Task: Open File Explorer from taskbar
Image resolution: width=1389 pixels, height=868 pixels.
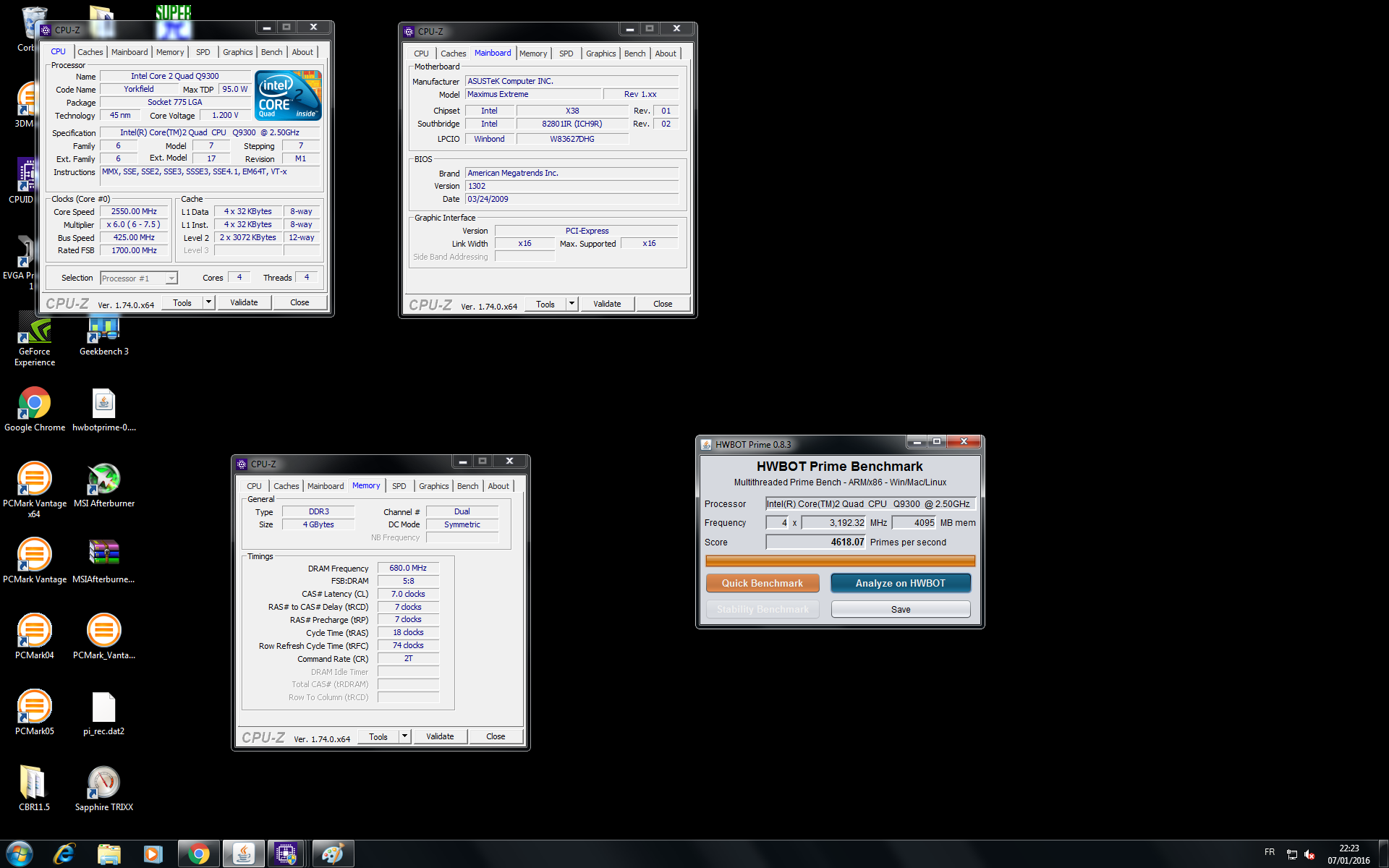Action: point(109,854)
